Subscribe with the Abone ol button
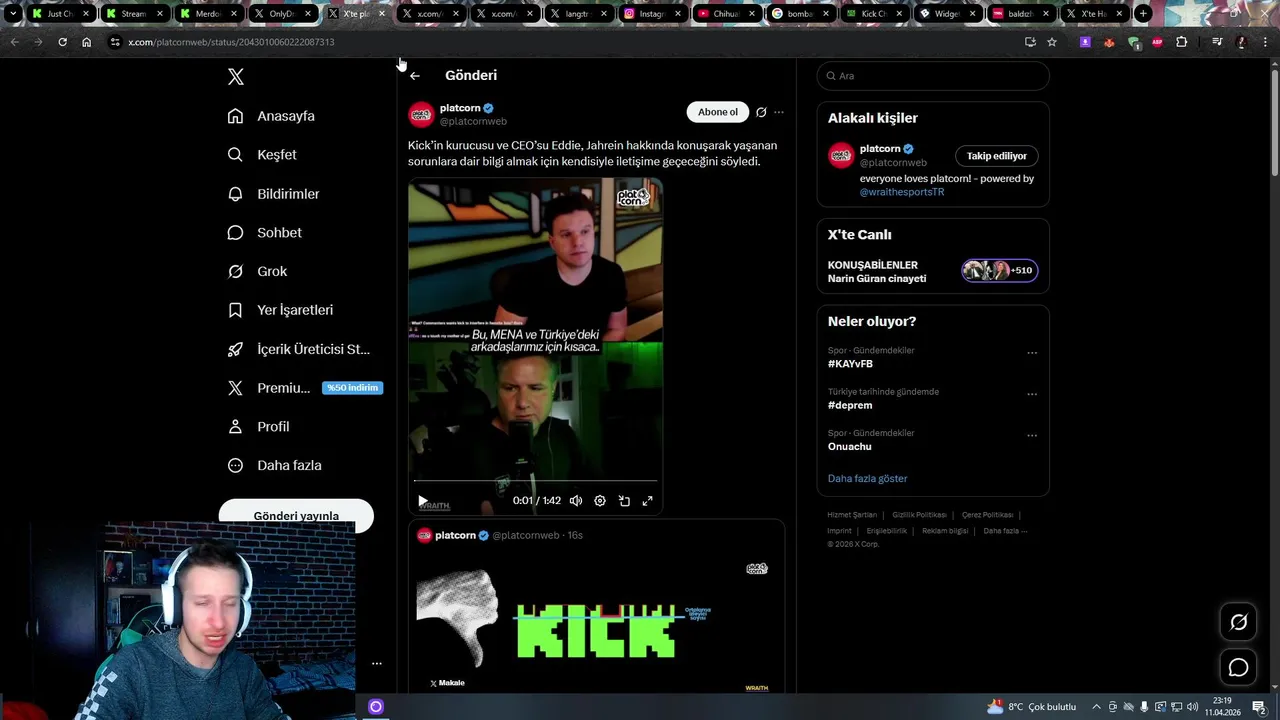This screenshot has height=720, width=1280. (x=718, y=112)
